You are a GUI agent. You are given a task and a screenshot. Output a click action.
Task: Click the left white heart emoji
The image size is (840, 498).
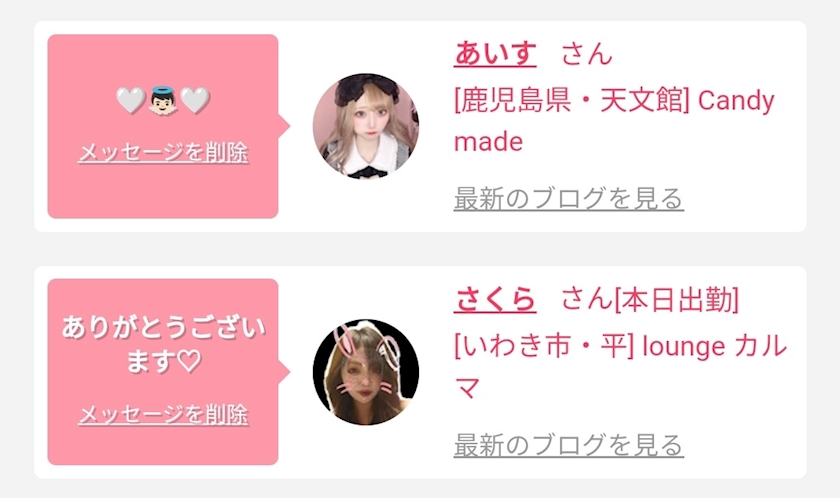[131, 101]
